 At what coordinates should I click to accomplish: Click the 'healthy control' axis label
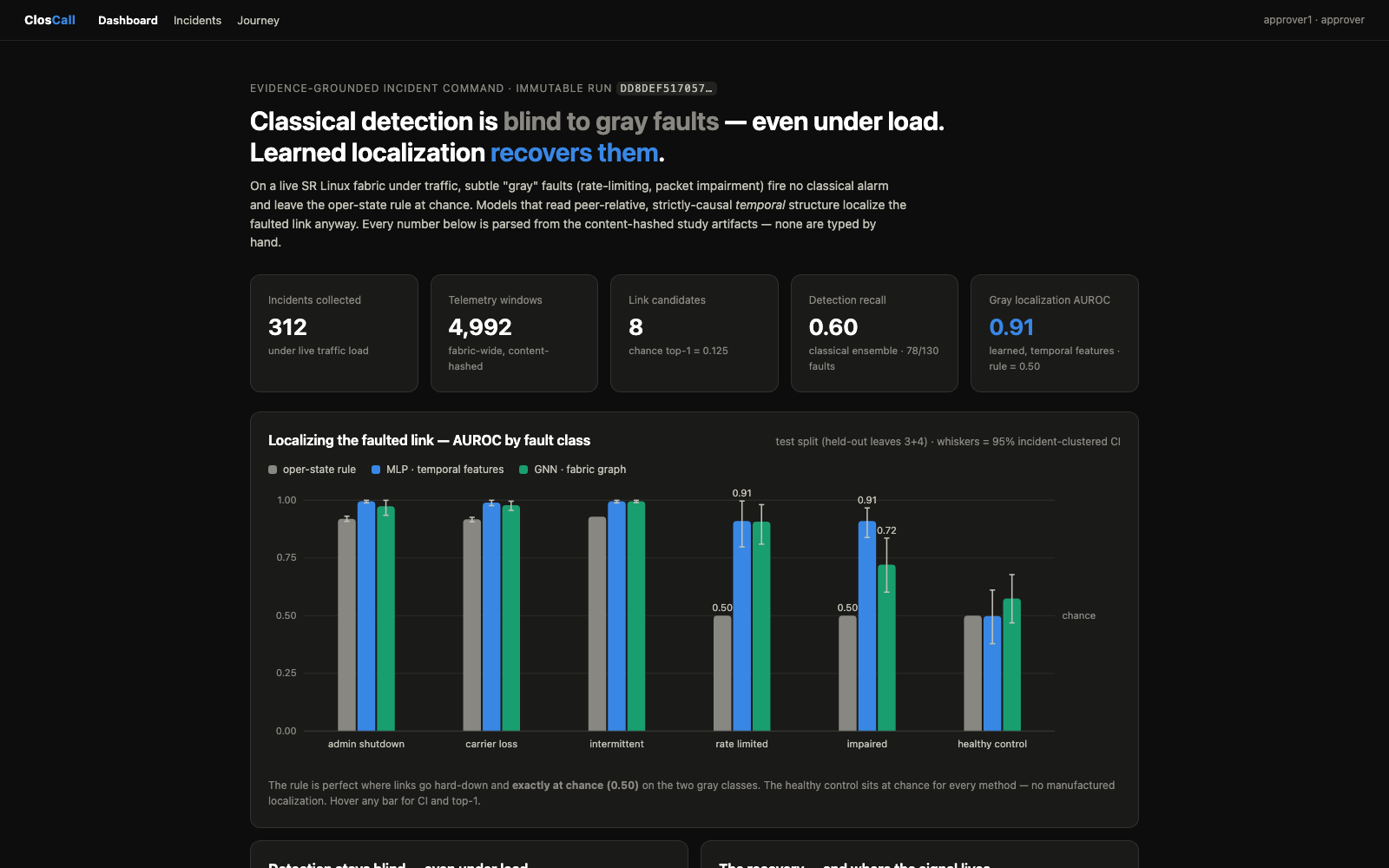(992, 744)
